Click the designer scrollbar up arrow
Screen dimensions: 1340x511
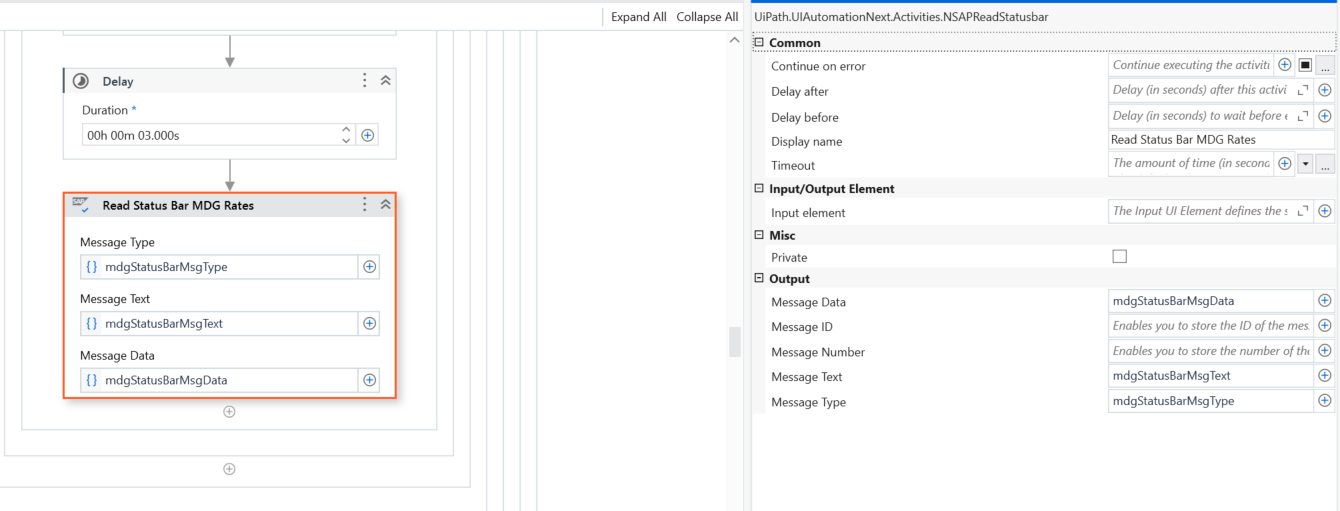tap(735, 41)
